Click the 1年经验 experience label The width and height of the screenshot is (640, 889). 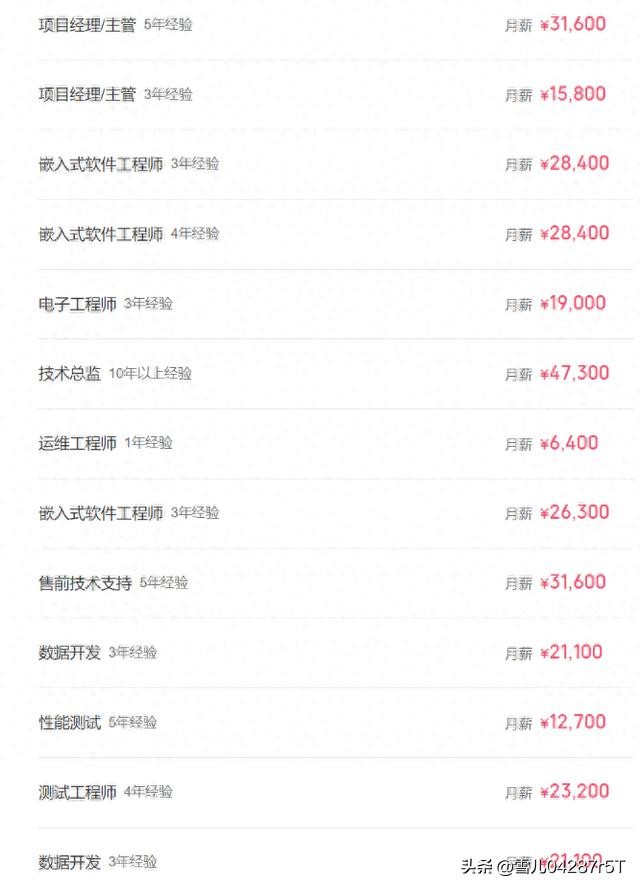[x=148, y=443]
